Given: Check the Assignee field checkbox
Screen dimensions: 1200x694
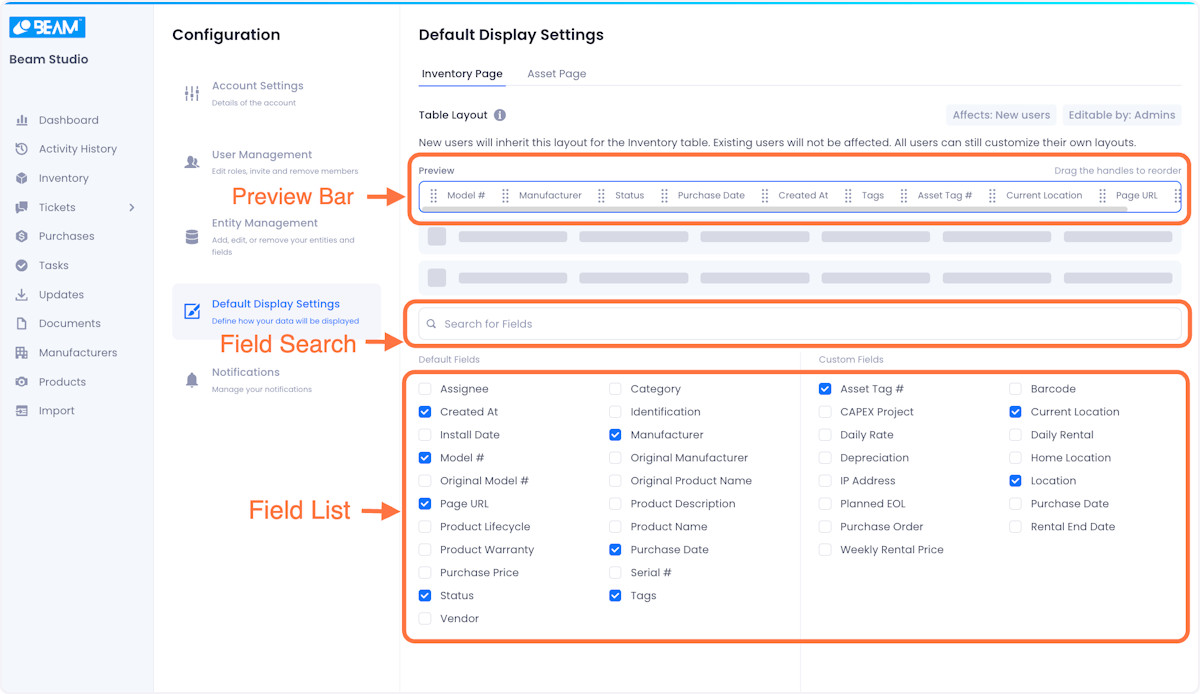Looking at the screenshot, I should [425, 389].
